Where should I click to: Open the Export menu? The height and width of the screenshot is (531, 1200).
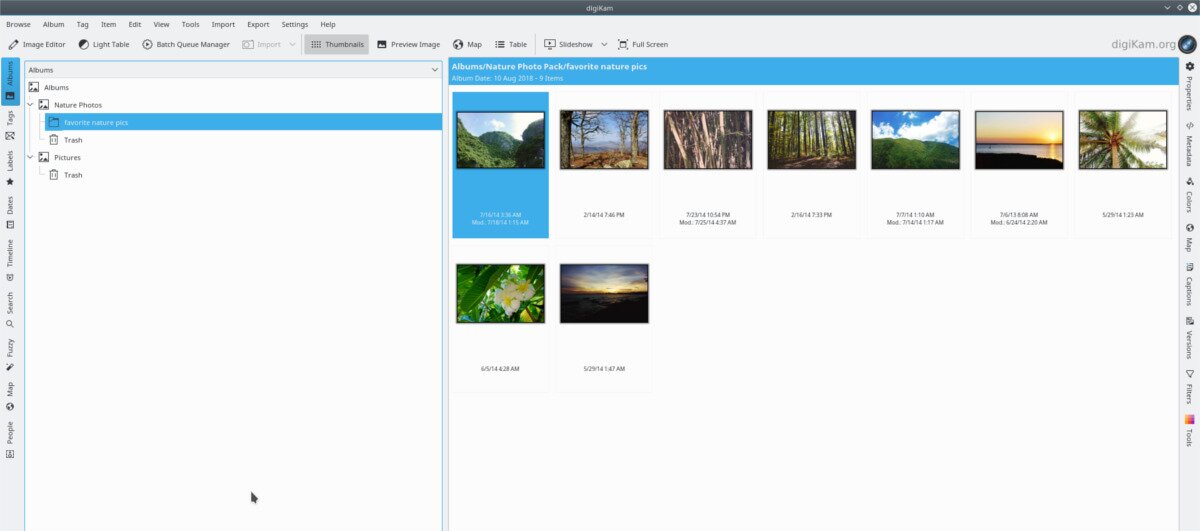pos(258,24)
